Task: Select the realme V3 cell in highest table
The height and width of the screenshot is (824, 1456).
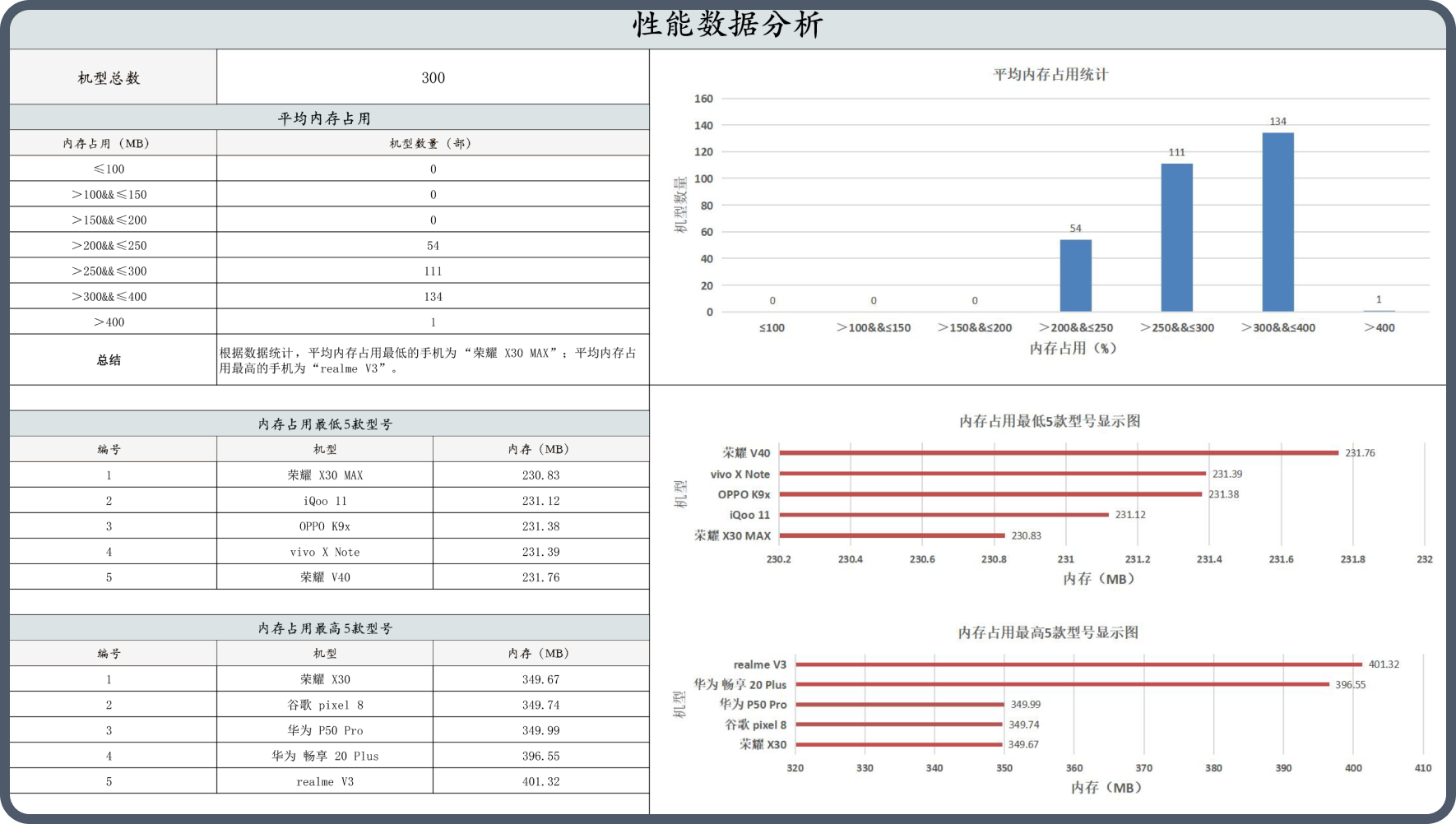Action: pos(325,781)
